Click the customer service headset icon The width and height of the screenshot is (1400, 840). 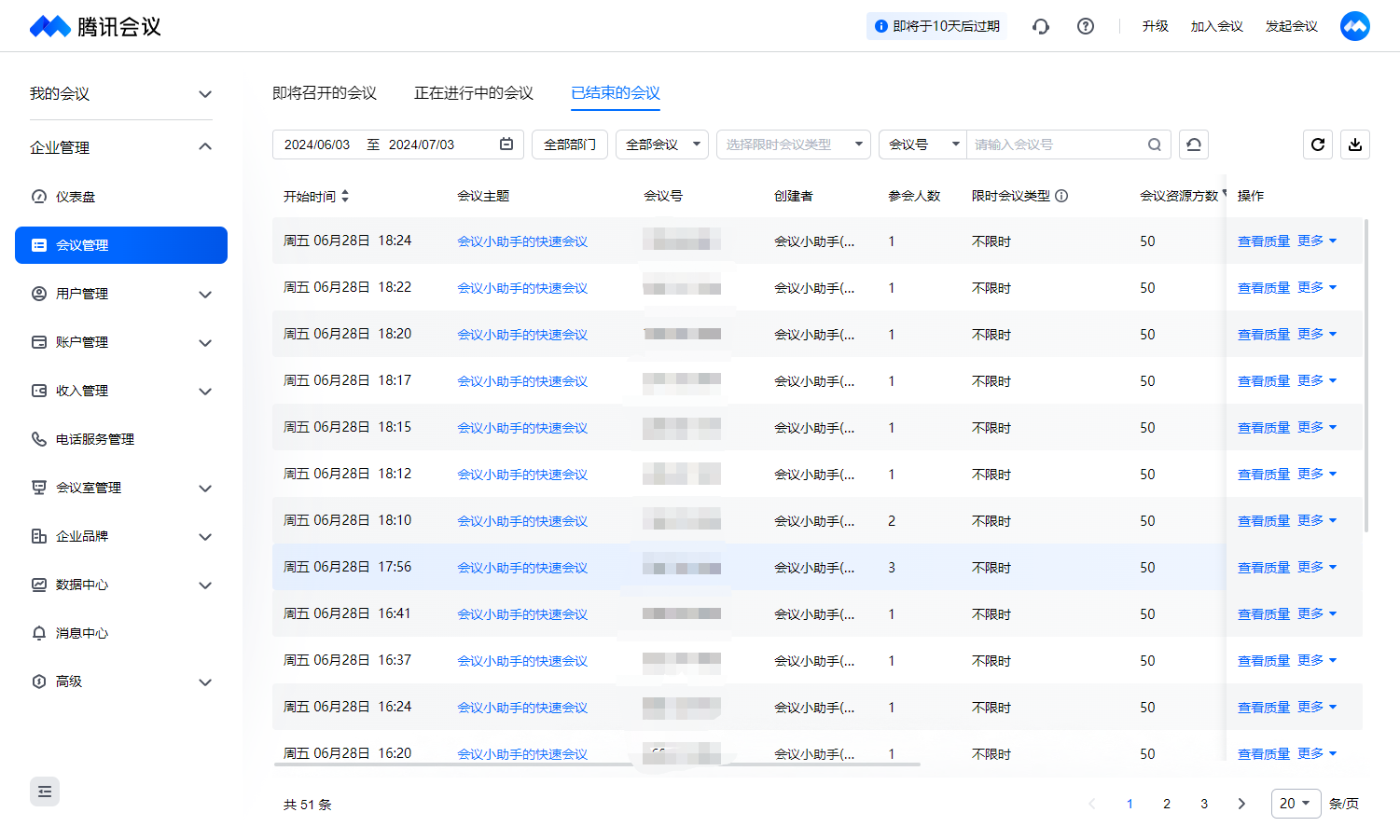pyautogui.click(x=1041, y=26)
